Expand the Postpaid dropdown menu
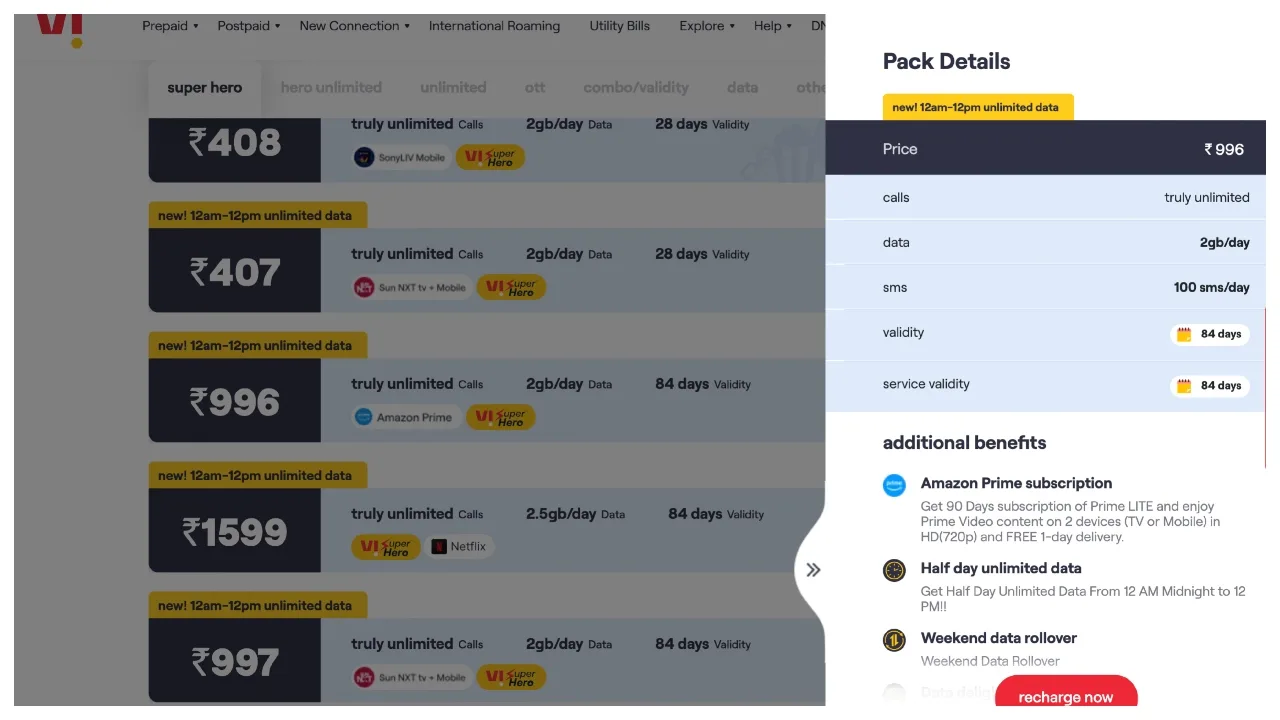This screenshot has height=720, width=1280. pyautogui.click(x=249, y=26)
